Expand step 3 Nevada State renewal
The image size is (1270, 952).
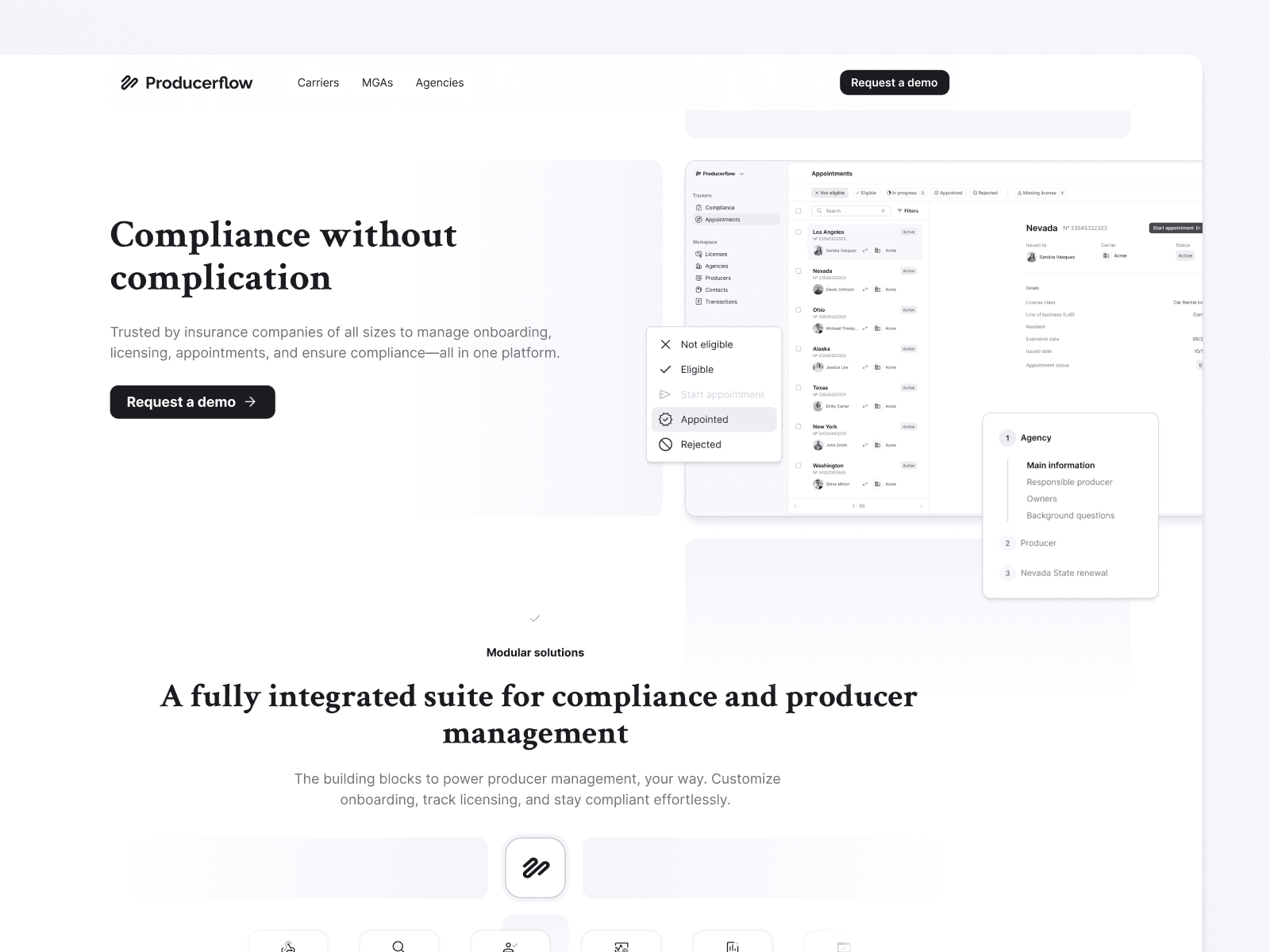pos(1053,573)
